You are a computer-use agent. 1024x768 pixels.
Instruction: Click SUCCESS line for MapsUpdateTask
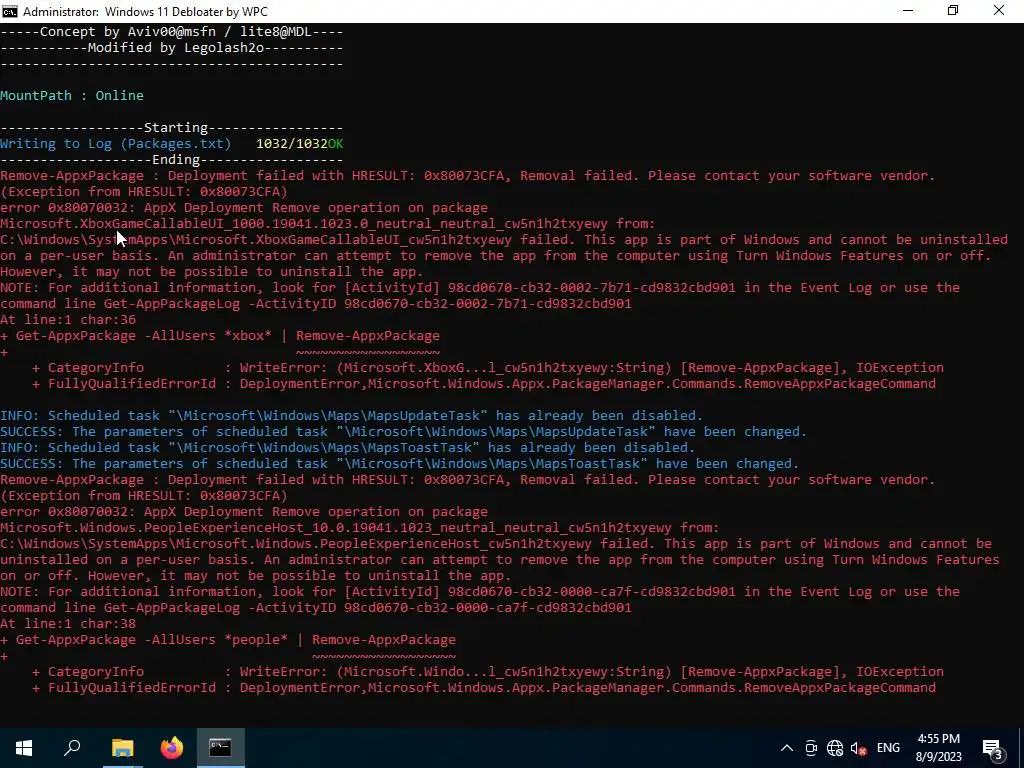tap(404, 432)
